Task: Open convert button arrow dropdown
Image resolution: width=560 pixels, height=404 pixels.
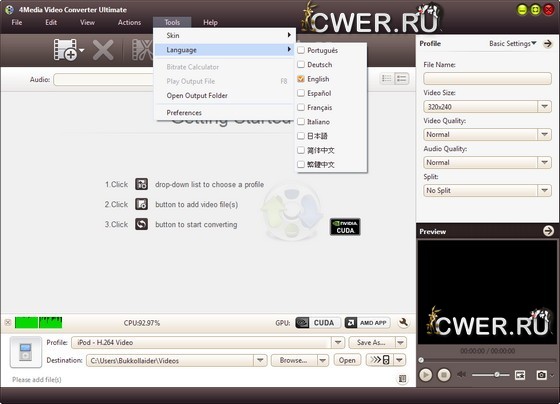Action: (400, 360)
